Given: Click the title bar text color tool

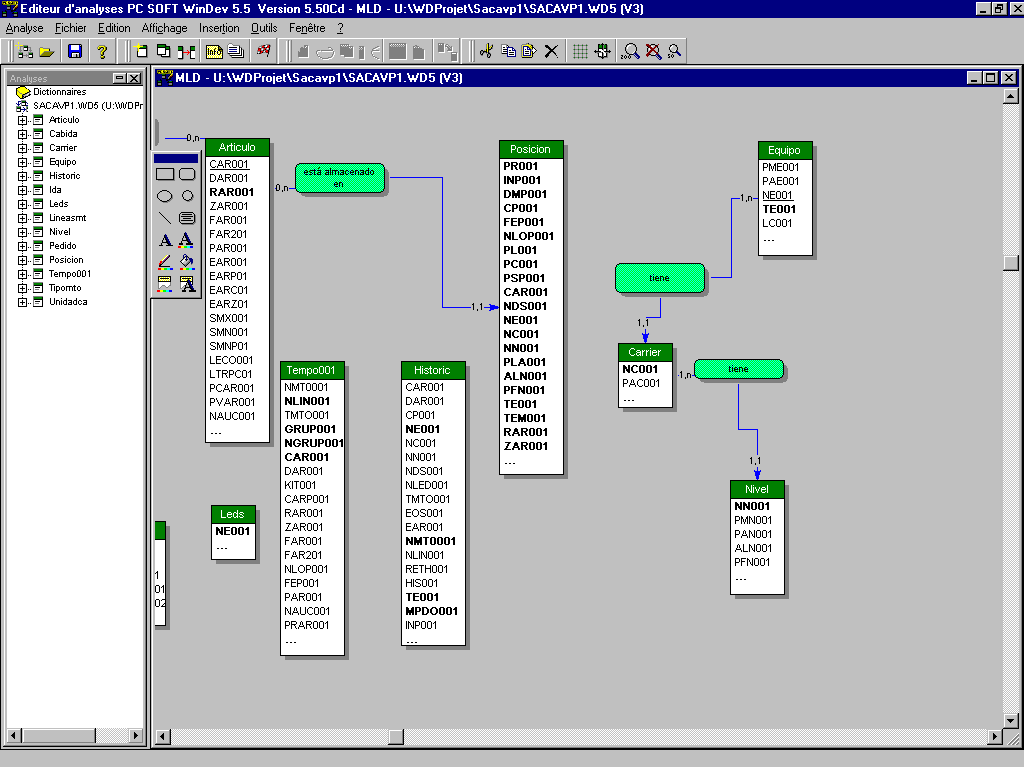Looking at the screenshot, I should point(187,284).
